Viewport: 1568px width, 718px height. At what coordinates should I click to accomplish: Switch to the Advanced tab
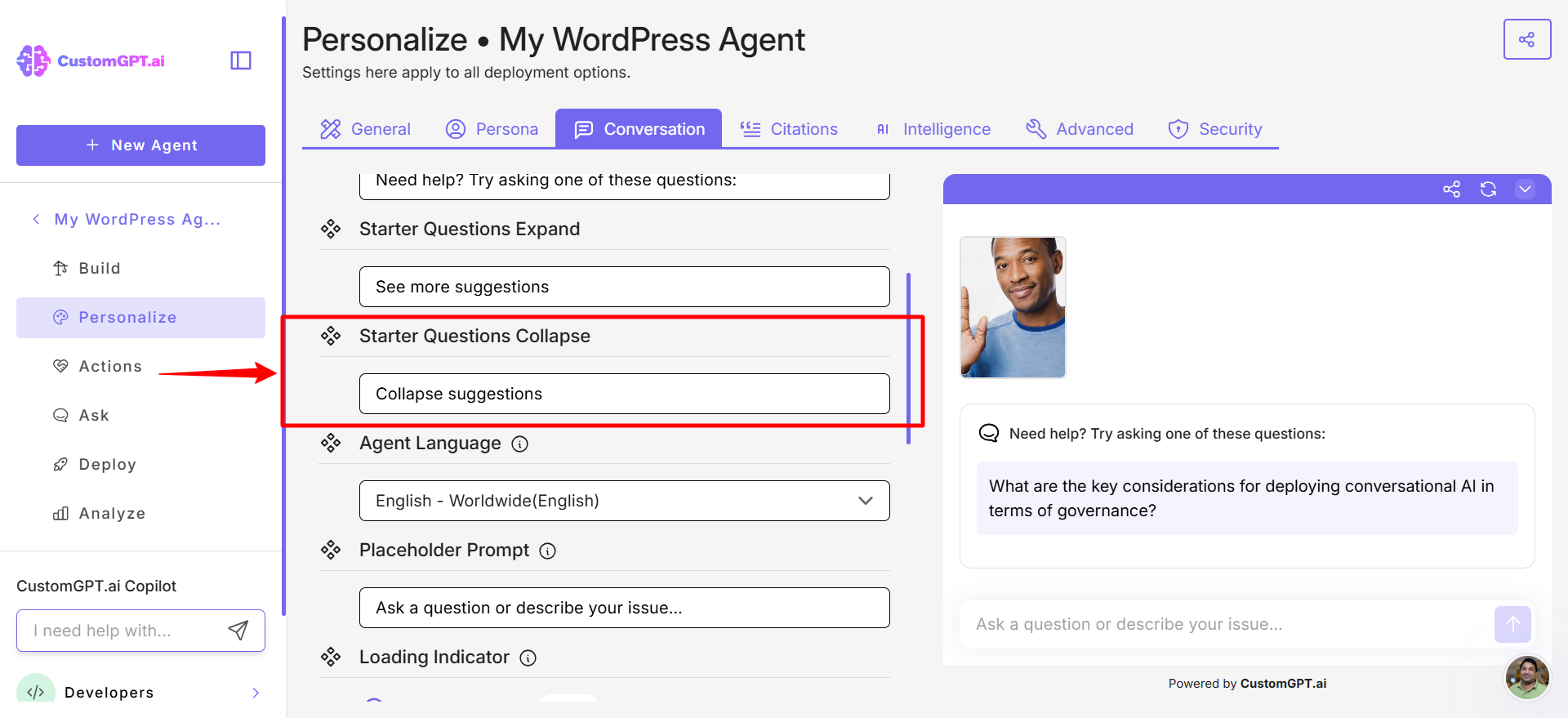tap(1080, 129)
